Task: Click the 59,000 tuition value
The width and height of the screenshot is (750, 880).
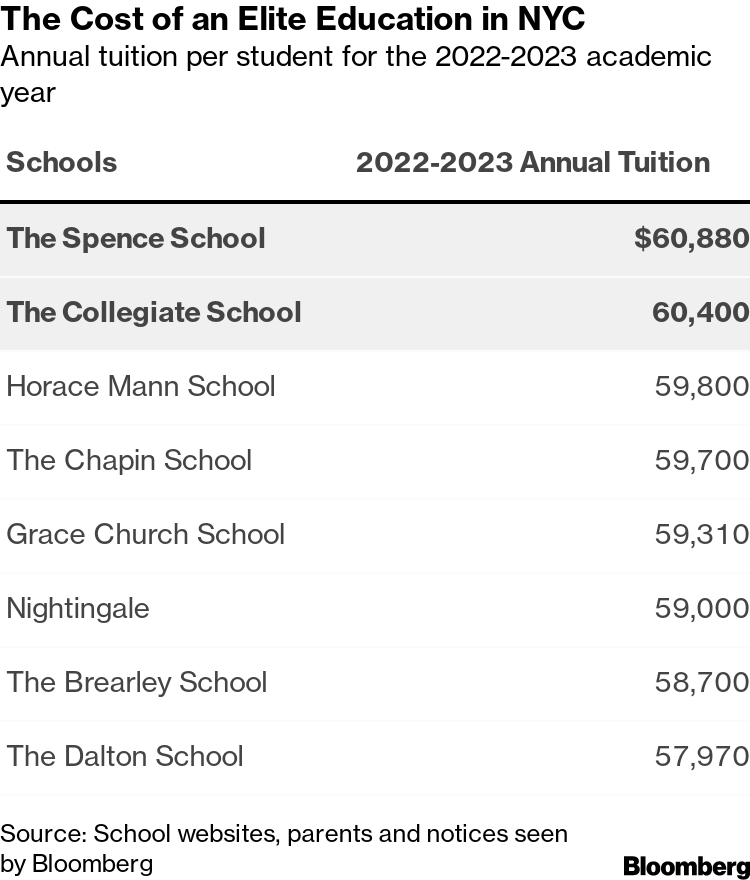Action: [x=701, y=608]
